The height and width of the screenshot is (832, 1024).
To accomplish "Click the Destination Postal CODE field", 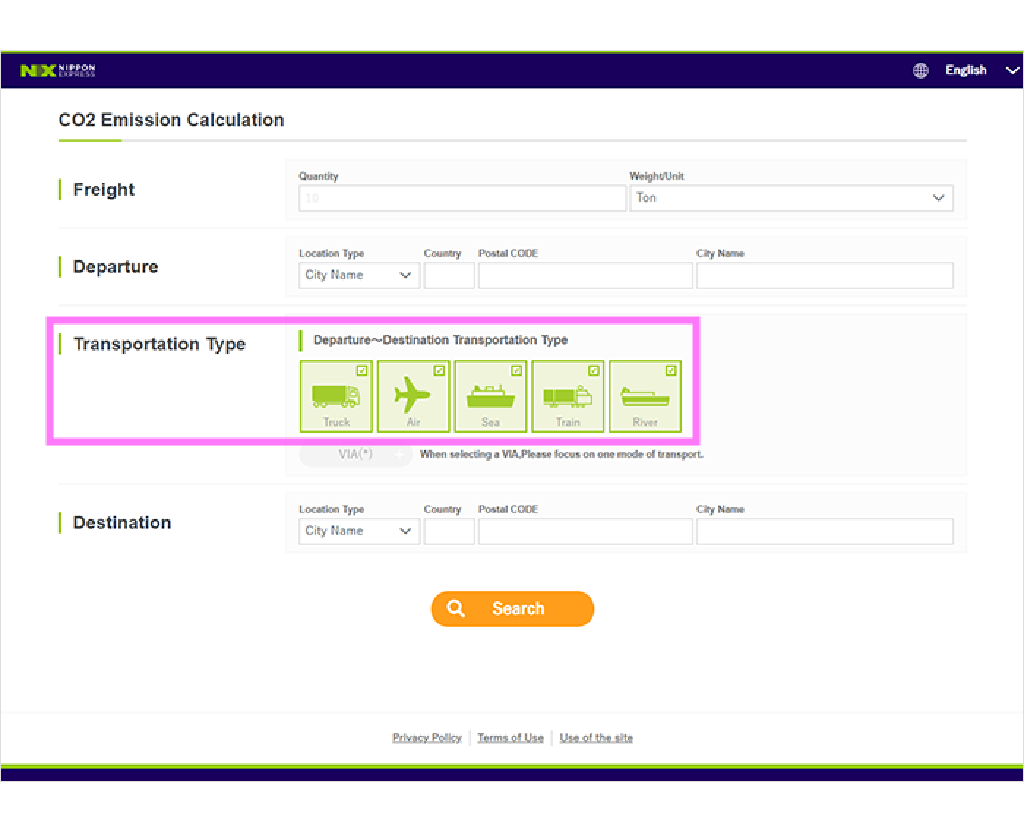I will (585, 531).
